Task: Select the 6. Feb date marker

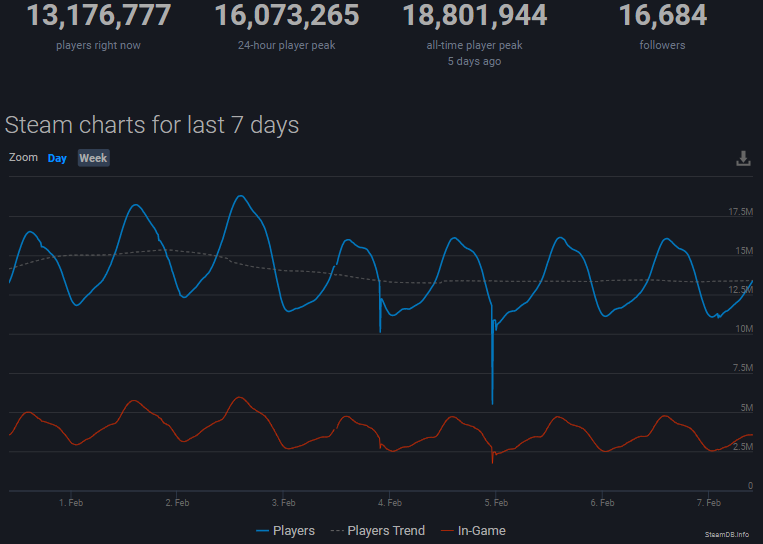Action: 601,502
